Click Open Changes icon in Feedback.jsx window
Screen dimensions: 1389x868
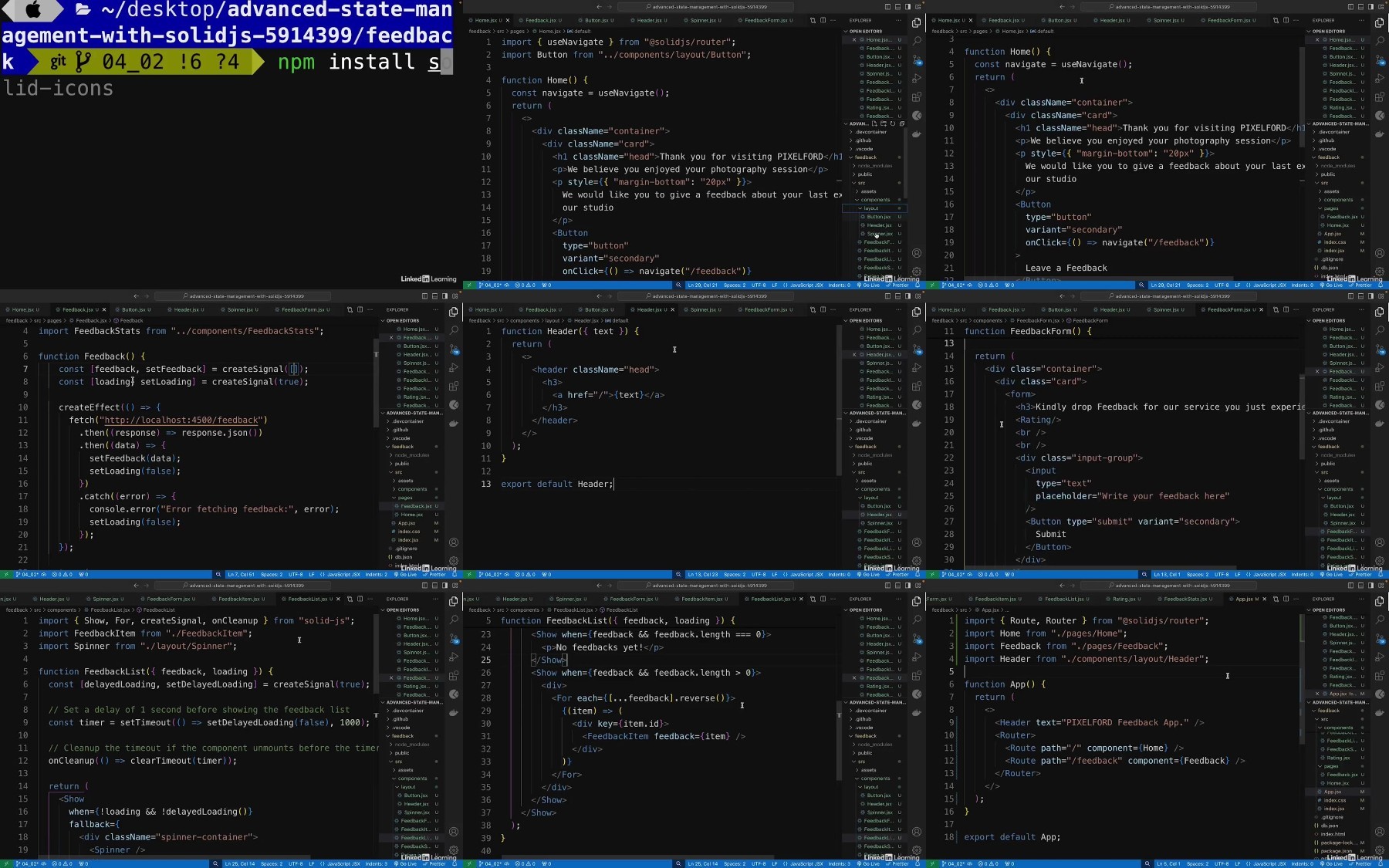pos(350,309)
